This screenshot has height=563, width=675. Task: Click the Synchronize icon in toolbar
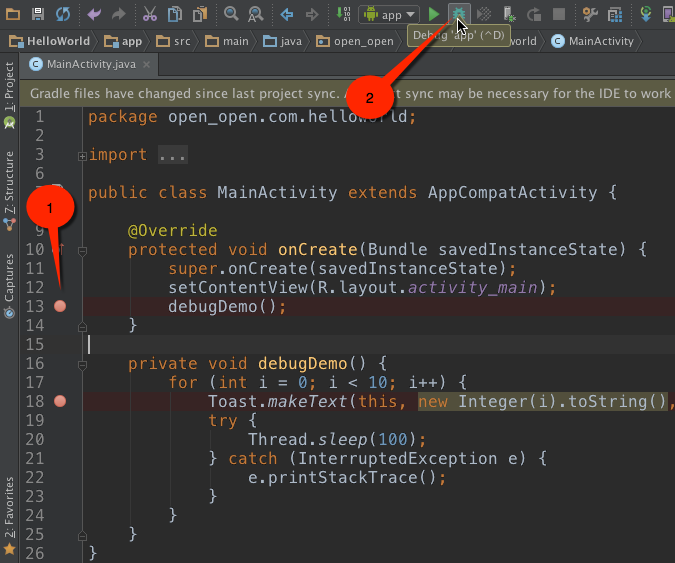63,14
